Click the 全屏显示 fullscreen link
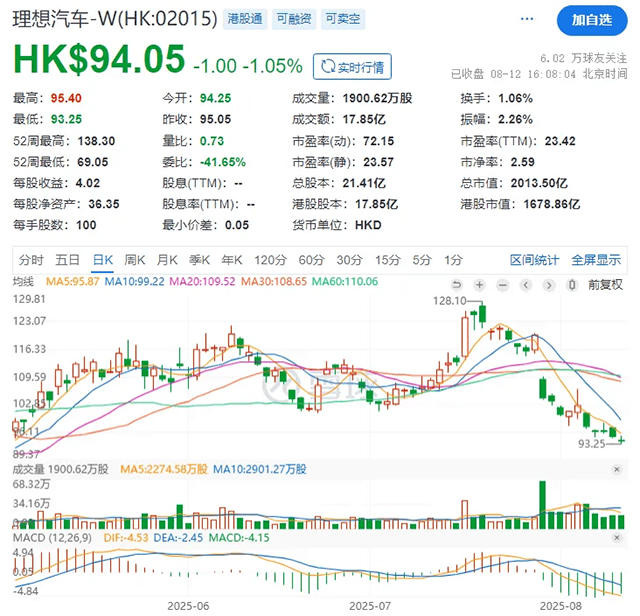Image resolution: width=640 pixels, height=616 pixels. click(x=596, y=260)
